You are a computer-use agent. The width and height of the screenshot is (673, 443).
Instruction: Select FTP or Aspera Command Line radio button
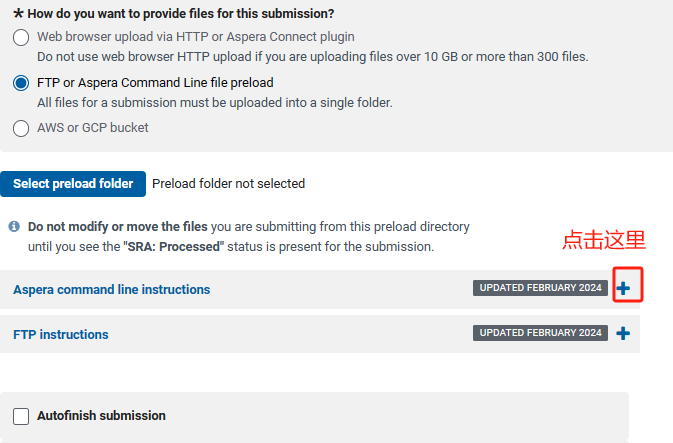click(21, 83)
